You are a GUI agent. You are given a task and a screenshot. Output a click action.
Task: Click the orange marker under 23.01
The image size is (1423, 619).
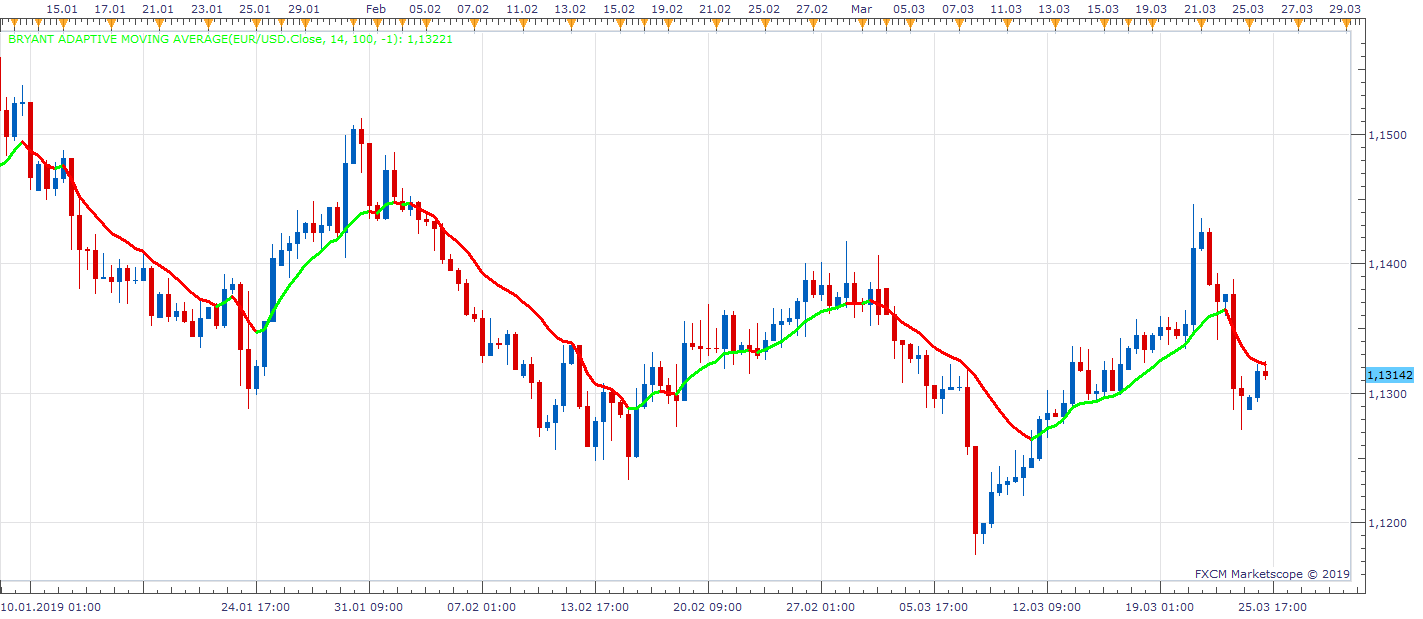coord(207,23)
